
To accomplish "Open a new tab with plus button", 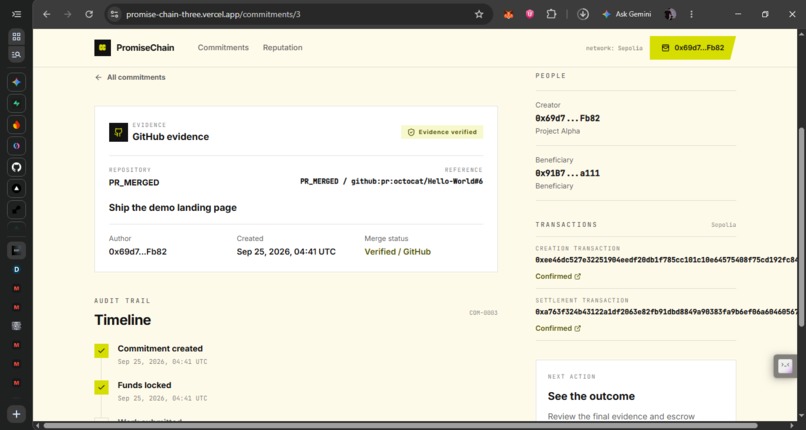I will 16,414.
